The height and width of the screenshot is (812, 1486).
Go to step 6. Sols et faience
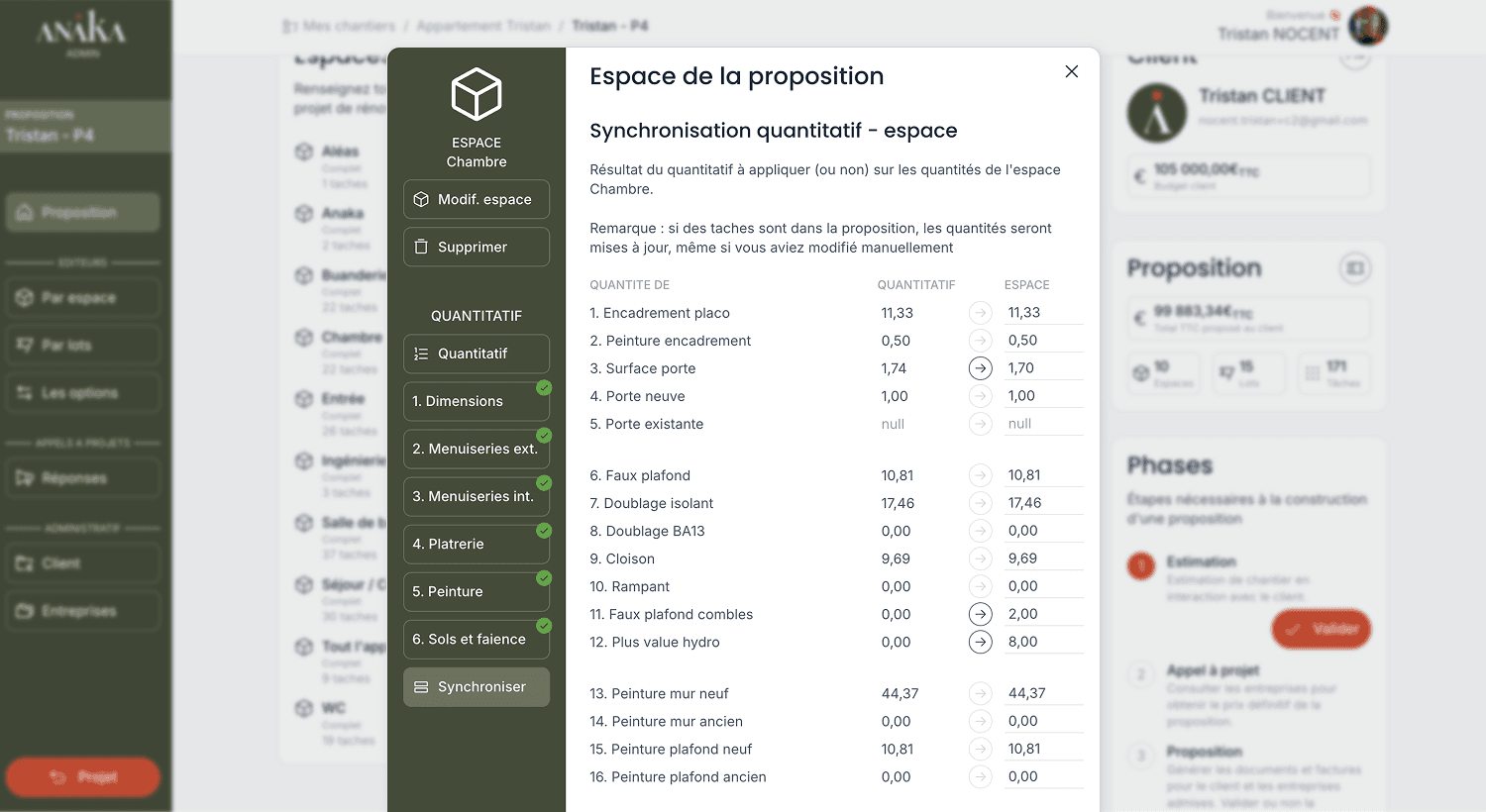477,639
